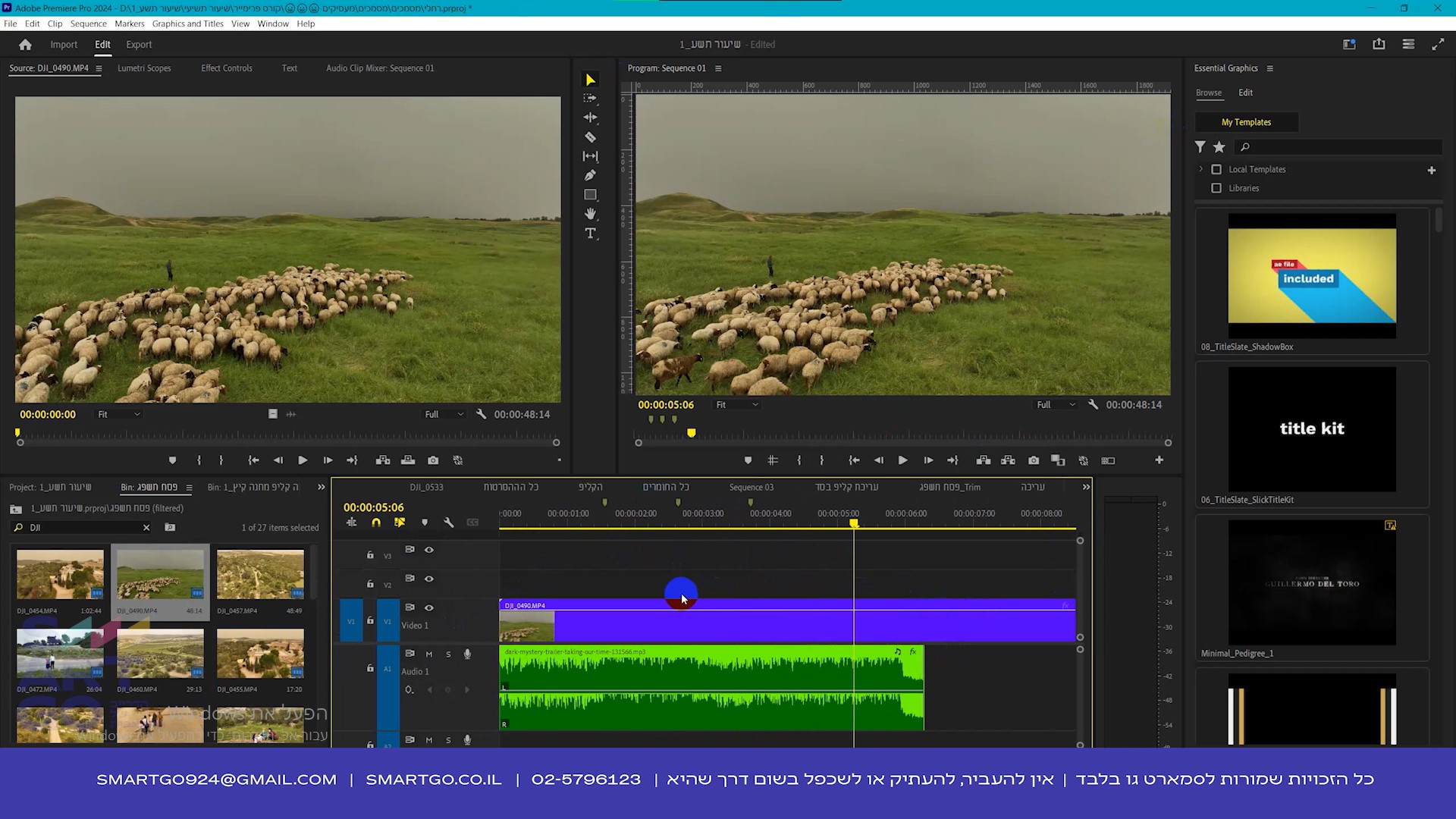The image size is (1456, 819).
Task: Open Program monitor Fit zoom dropdown
Action: click(737, 405)
